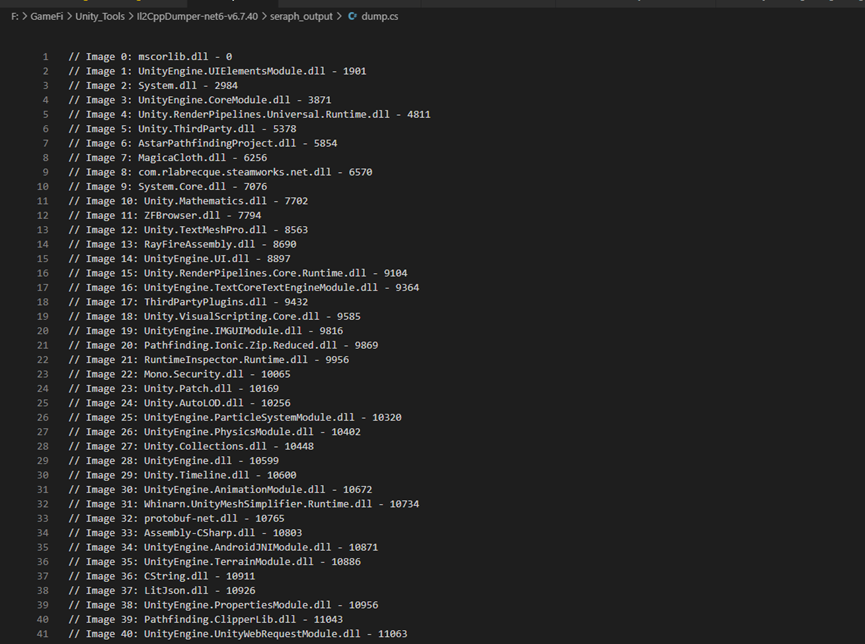This screenshot has height=644, width=865.
Task: Open the dump.cs breadcrumb item
Action: coord(378,18)
